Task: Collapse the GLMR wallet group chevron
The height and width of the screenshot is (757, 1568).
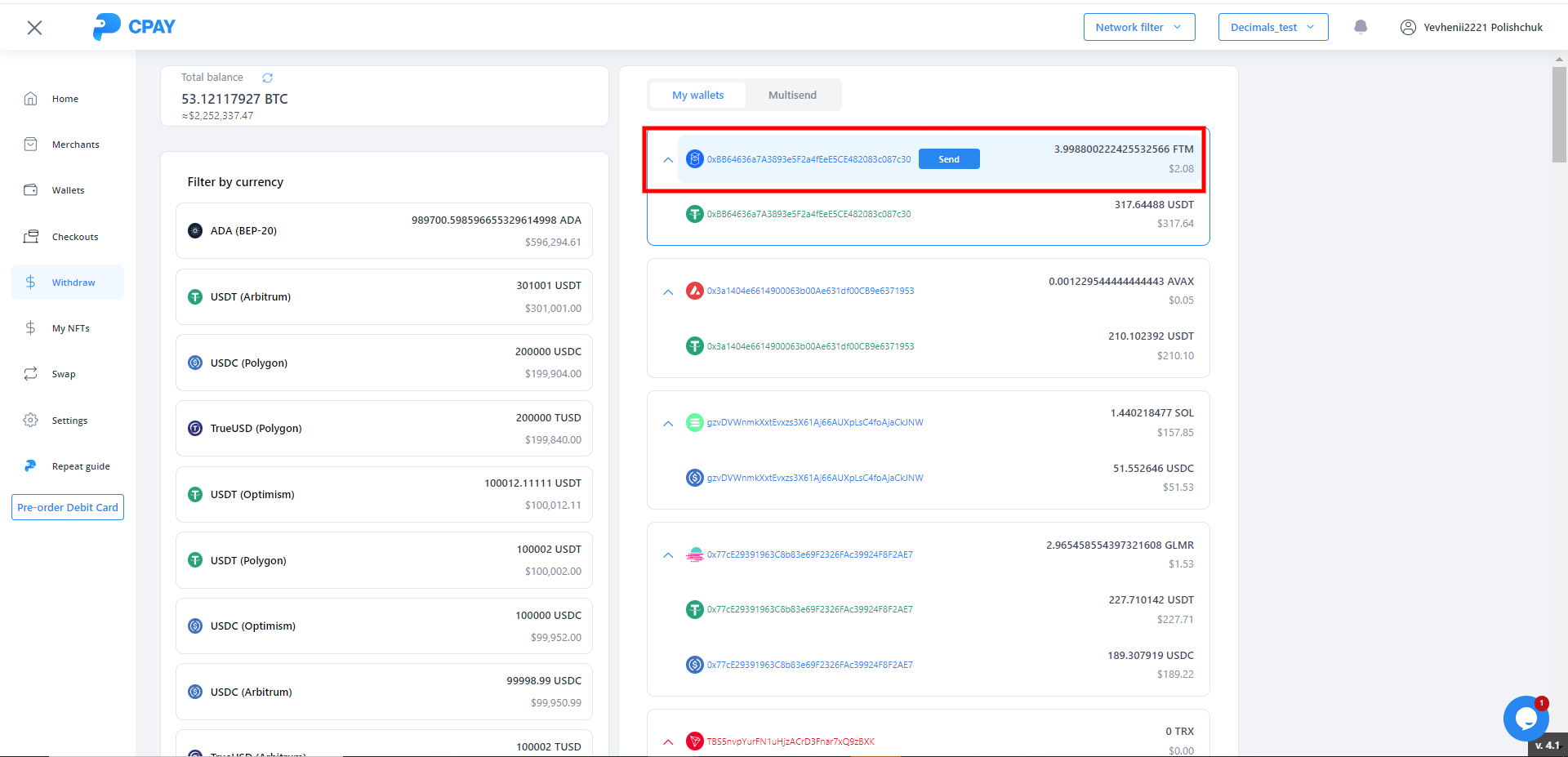Action: [x=668, y=555]
